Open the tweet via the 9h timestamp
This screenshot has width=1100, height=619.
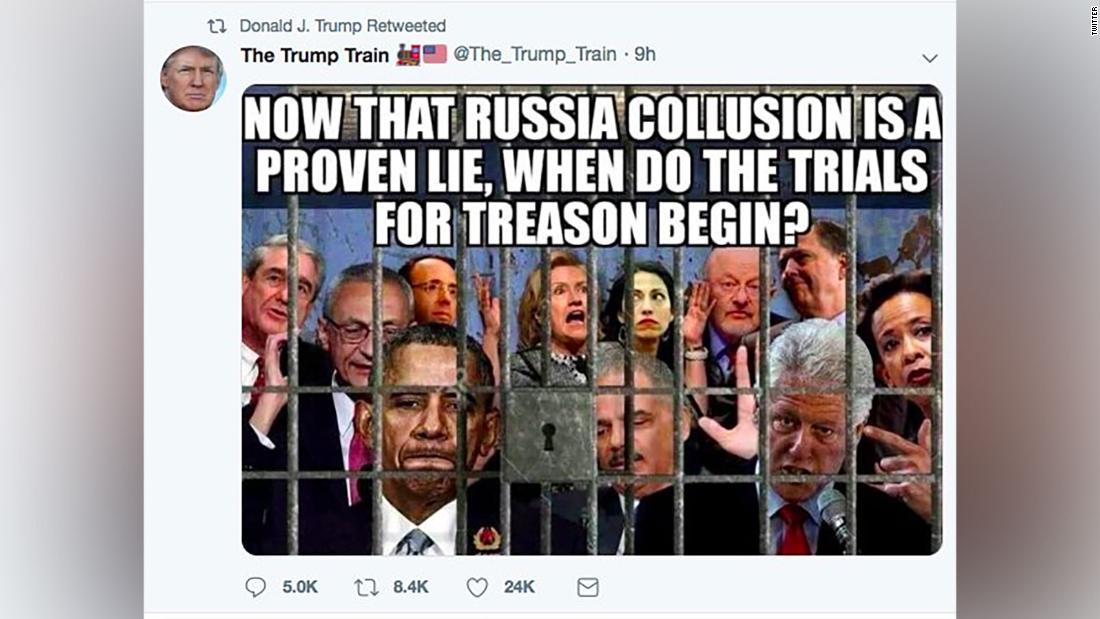click(645, 54)
